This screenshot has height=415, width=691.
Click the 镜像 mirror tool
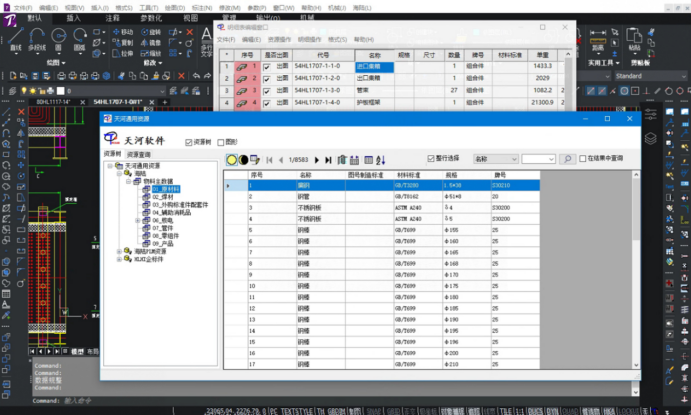151,43
